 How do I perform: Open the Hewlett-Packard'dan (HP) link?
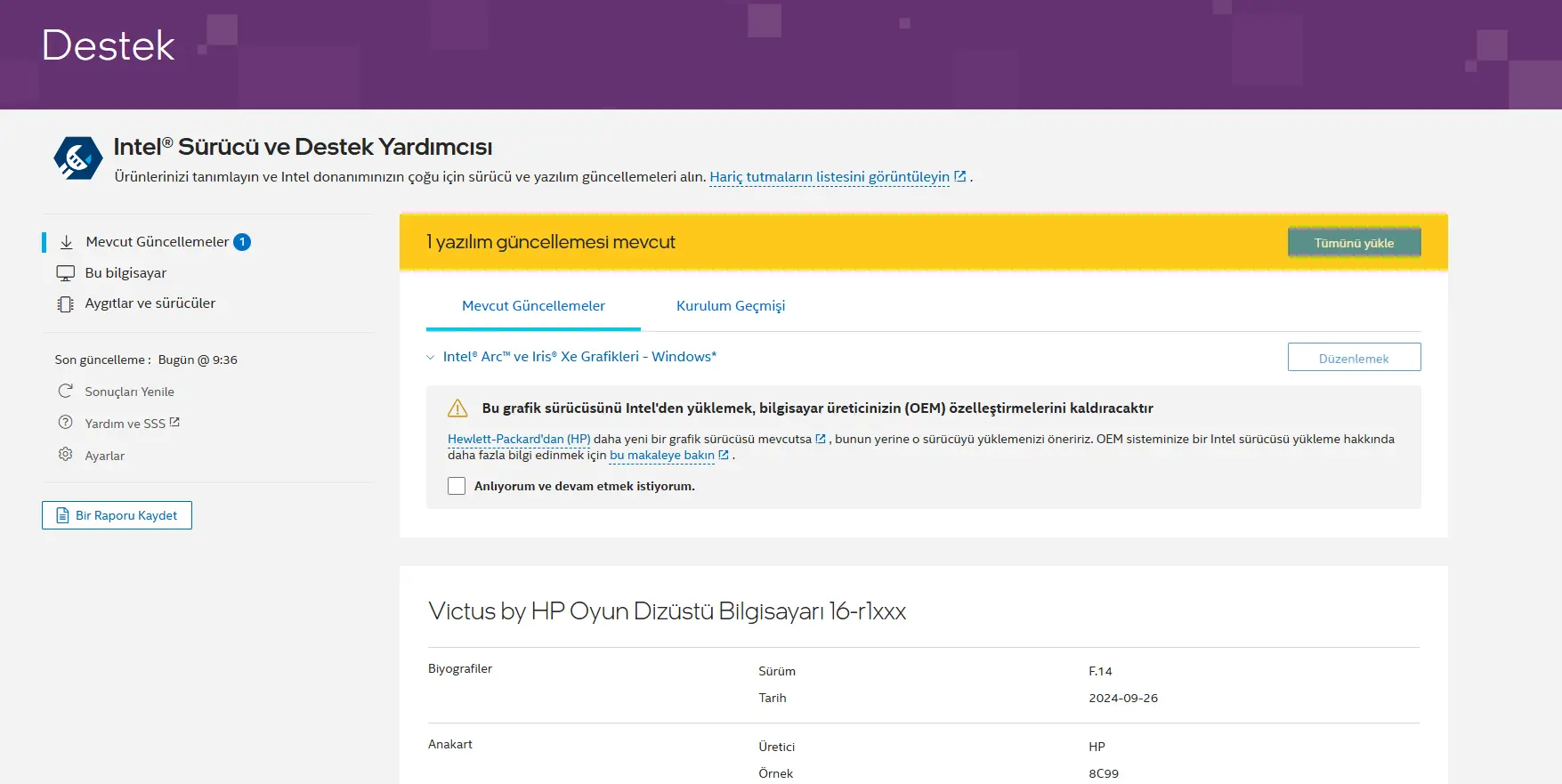pyautogui.click(x=519, y=439)
